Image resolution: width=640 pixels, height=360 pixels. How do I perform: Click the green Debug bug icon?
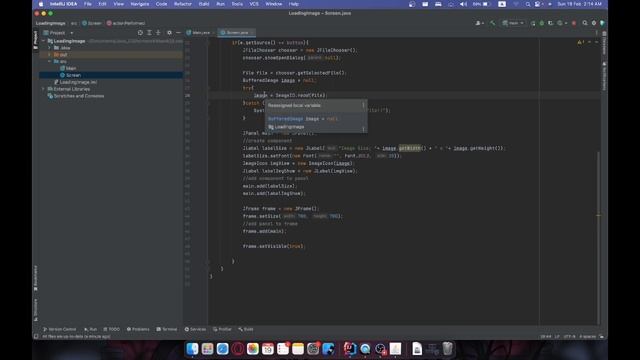pyautogui.click(x=542, y=23)
